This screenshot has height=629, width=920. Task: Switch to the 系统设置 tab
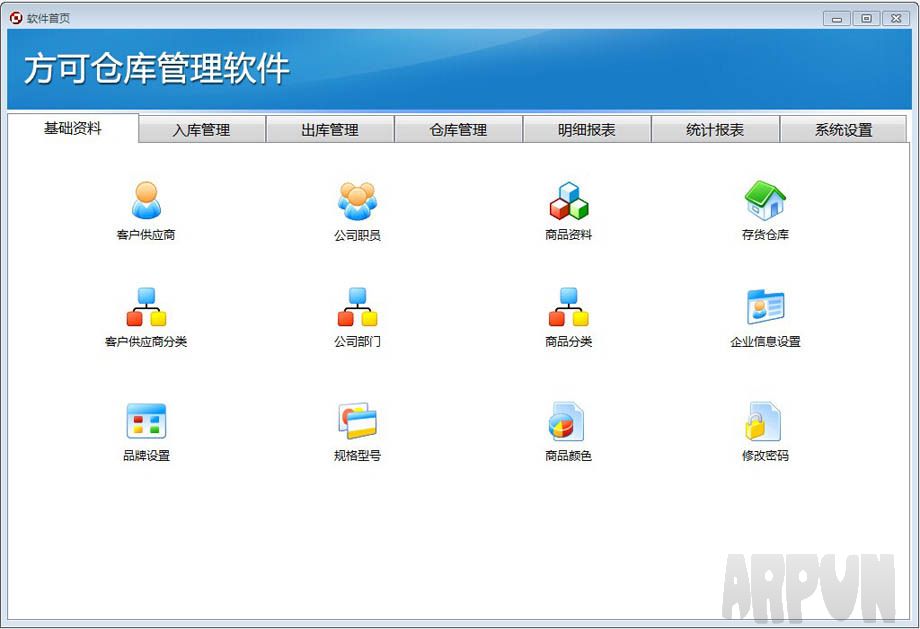(x=843, y=129)
